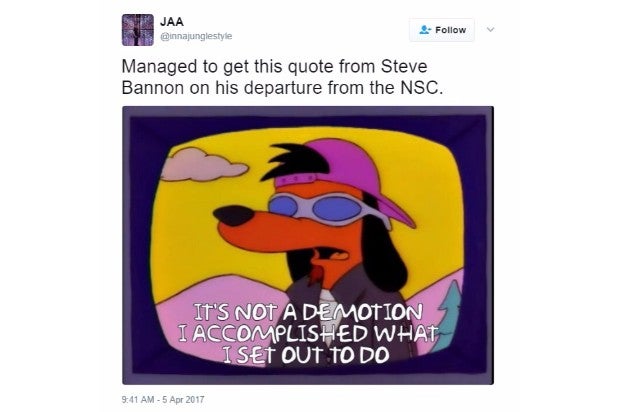This screenshot has width=618, height=412.
Task: Click the caption line I SET OUT TO DO
Action: click(305, 355)
